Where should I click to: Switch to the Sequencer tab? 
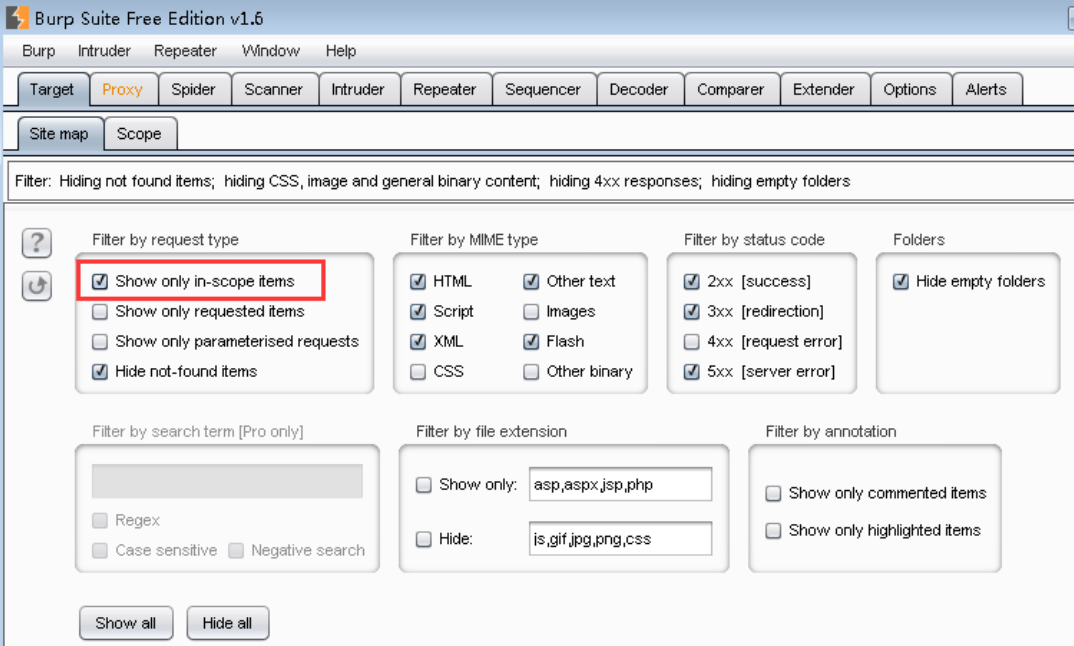point(543,90)
